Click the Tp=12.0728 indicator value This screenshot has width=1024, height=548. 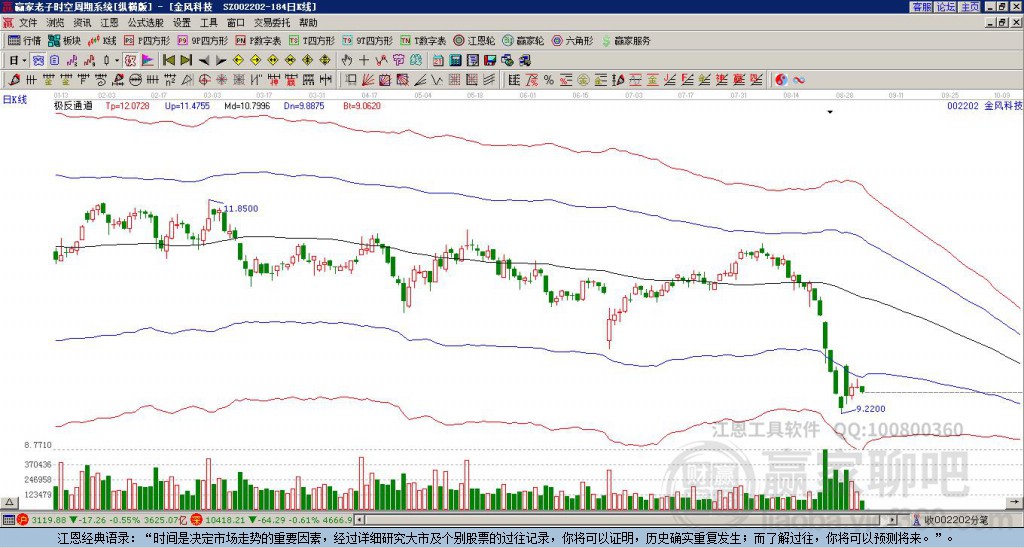point(127,105)
